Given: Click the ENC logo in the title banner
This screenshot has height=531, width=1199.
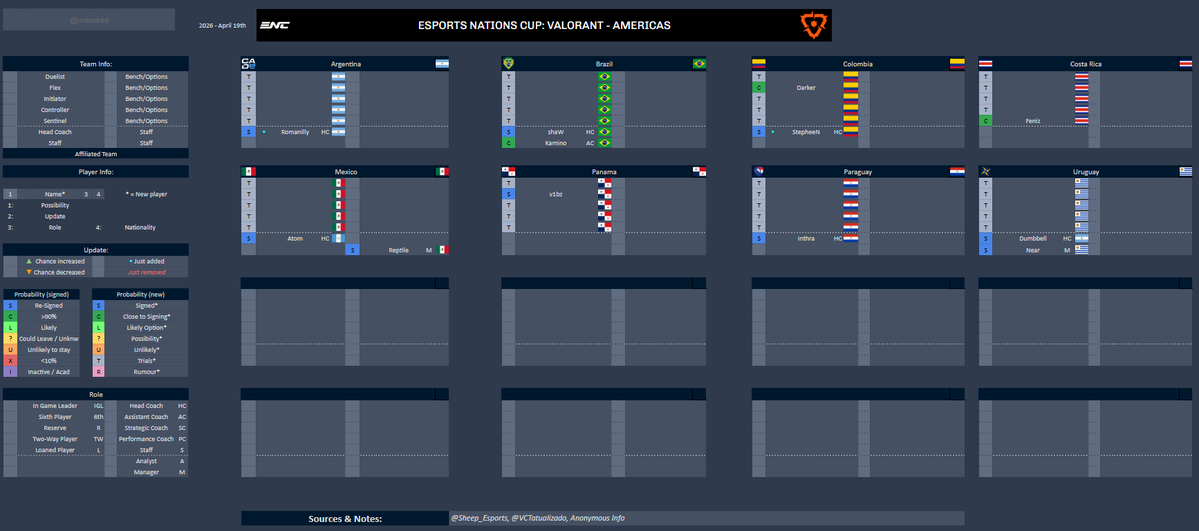Looking at the screenshot, I should click(275, 25).
